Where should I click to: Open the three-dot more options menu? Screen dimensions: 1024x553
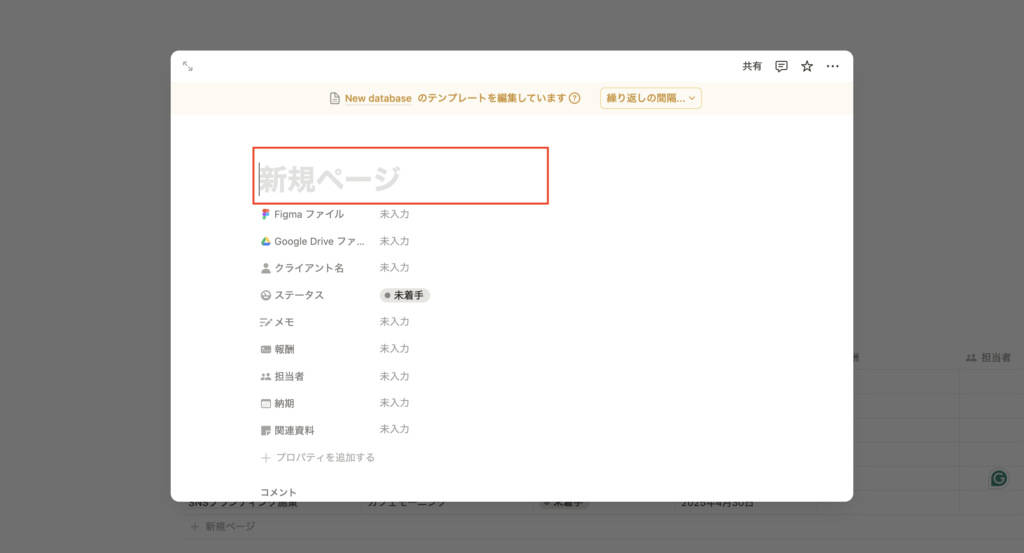832,66
